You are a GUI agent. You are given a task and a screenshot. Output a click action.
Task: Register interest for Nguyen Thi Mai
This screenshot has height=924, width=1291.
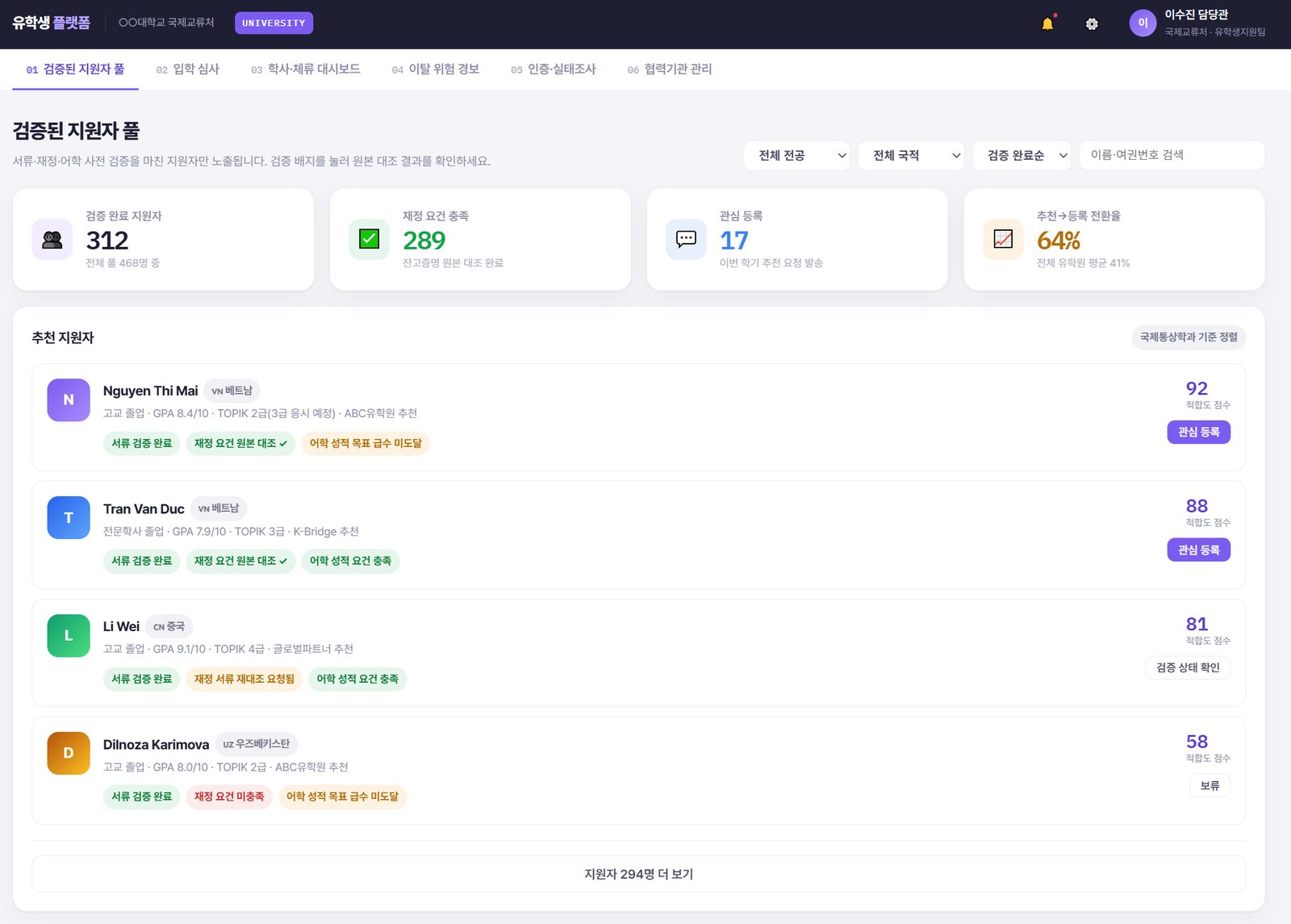click(x=1199, y=433)
